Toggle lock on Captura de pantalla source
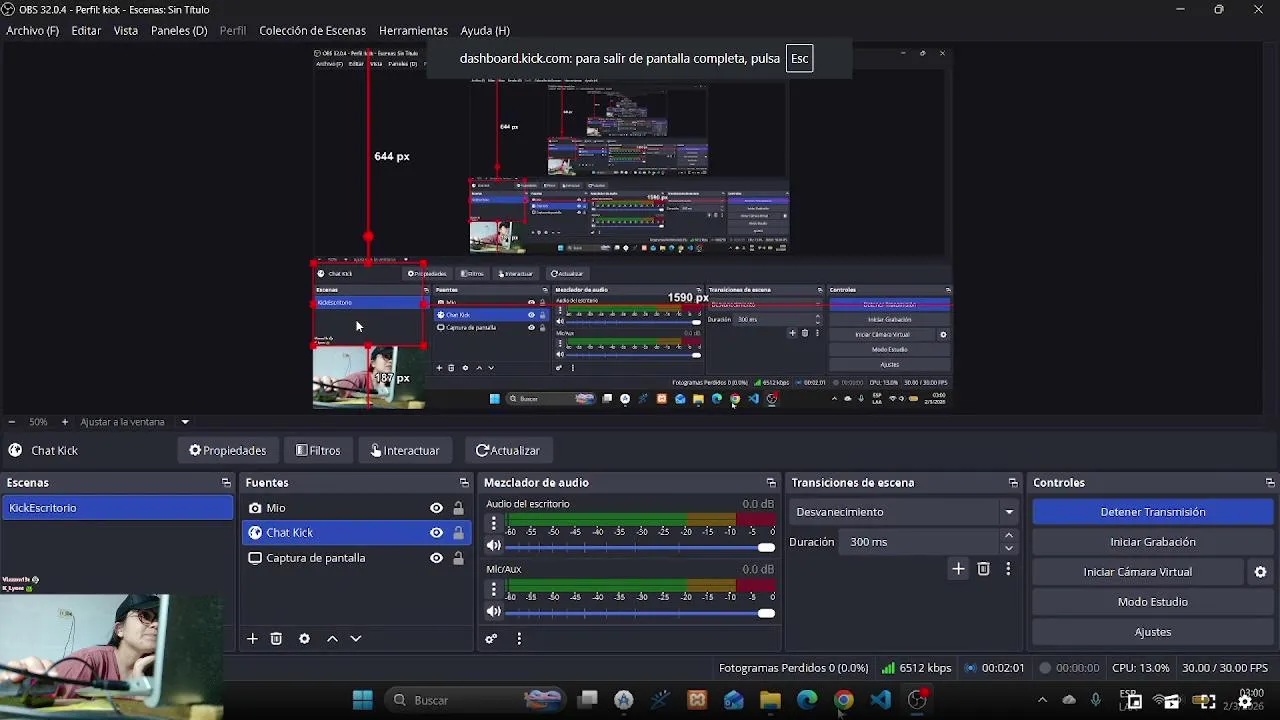The height and width of the screenshot is (720, 1280). [458, 558]
